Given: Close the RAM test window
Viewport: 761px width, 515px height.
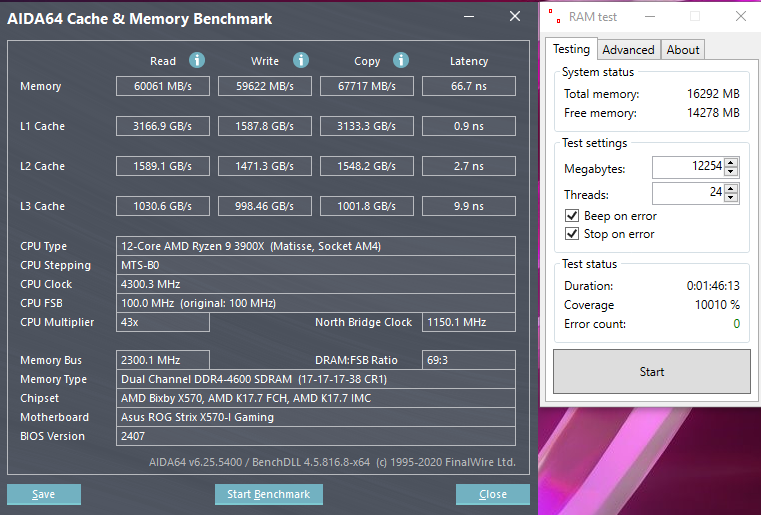Looking at the screenshot, I should tap(741, 17).
